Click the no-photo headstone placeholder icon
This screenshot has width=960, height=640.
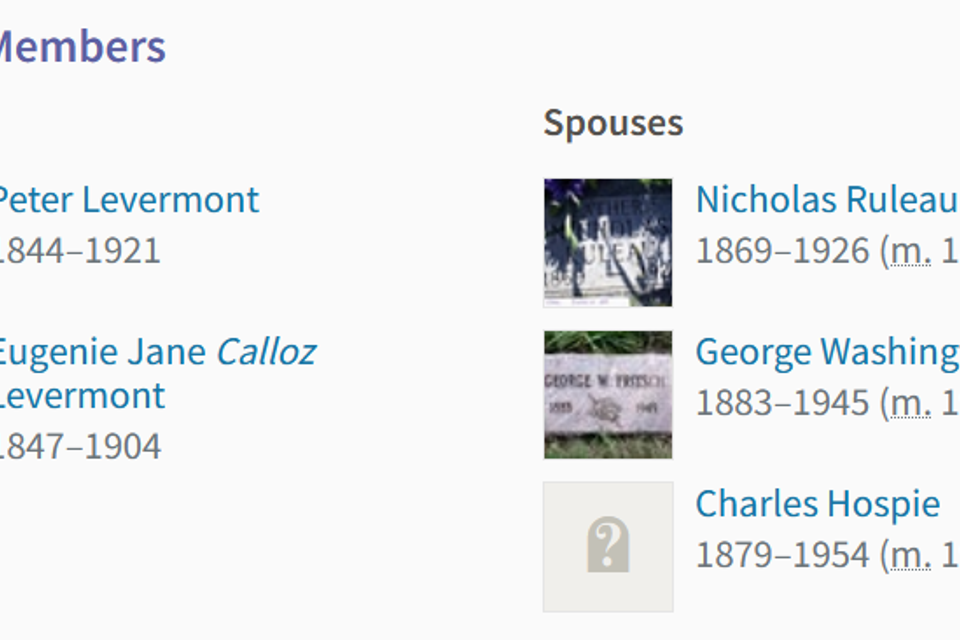coord(608,547)
